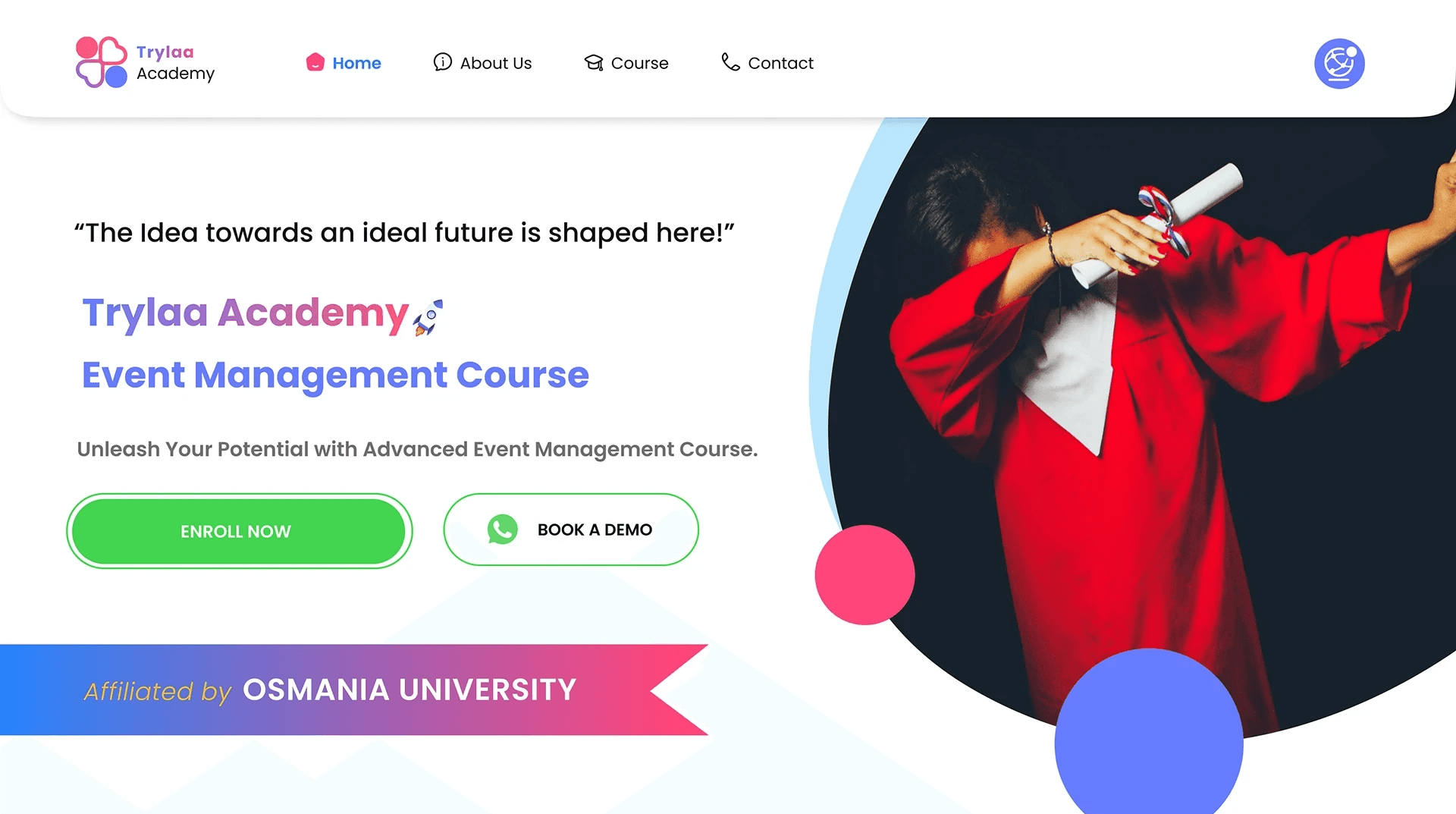Click the rocket emoji beside Trylaa Academy
This screenshot has height=814, width=1456.
point(428,317)
